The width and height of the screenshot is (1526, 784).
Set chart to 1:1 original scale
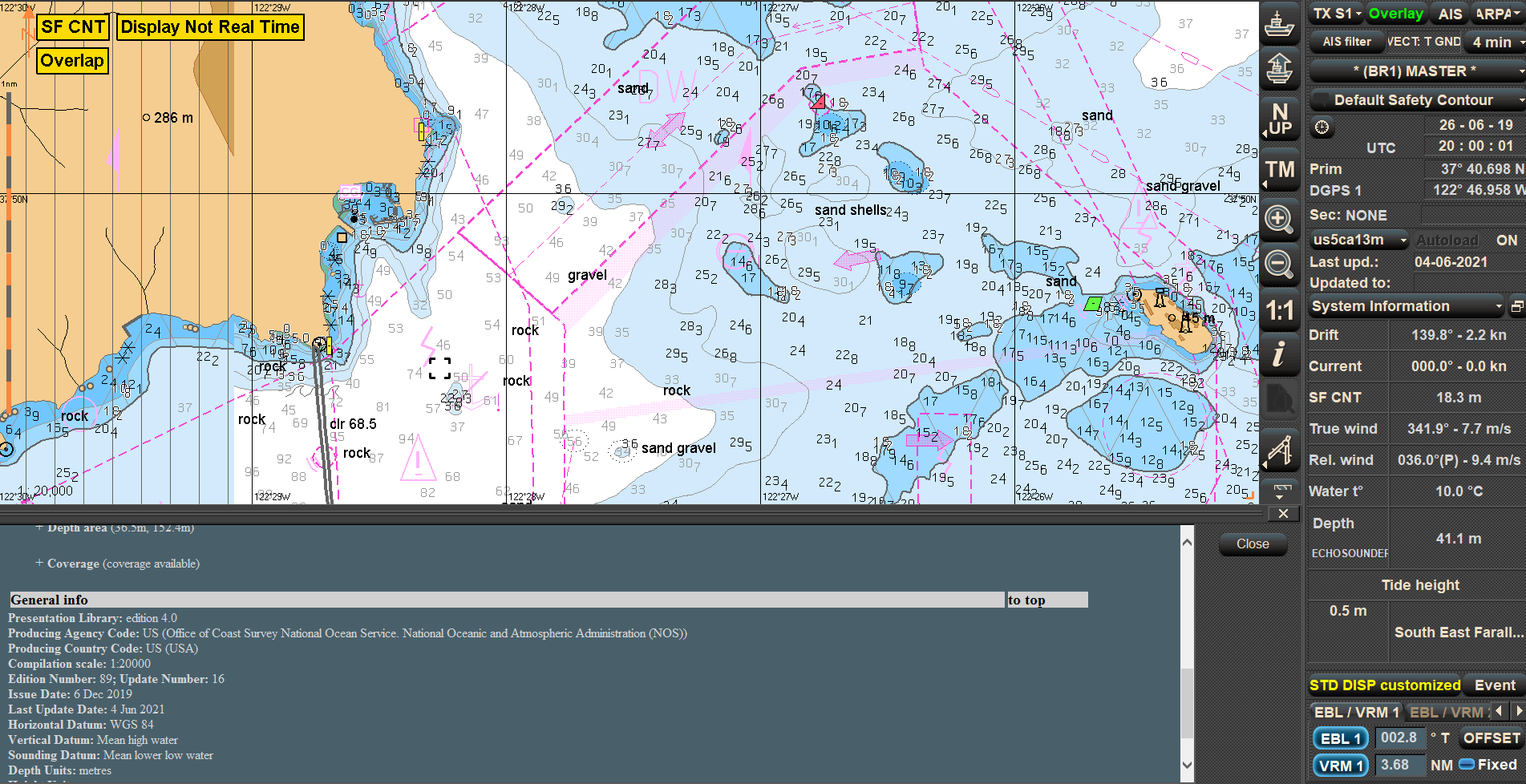[1279, 310]
